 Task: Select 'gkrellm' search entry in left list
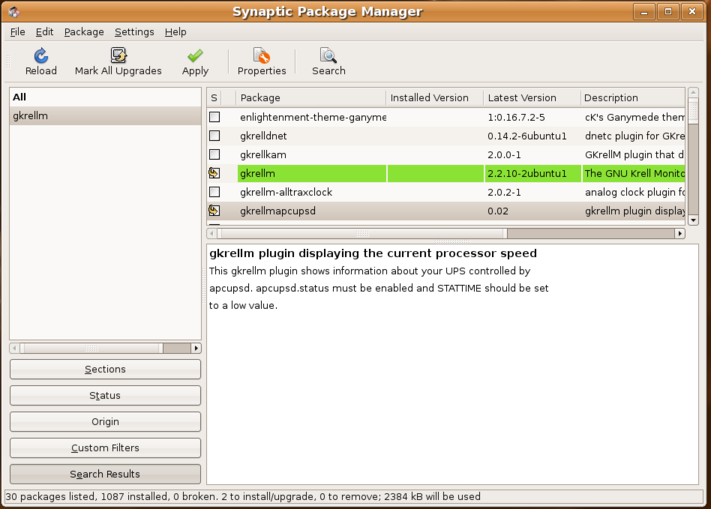105,116
